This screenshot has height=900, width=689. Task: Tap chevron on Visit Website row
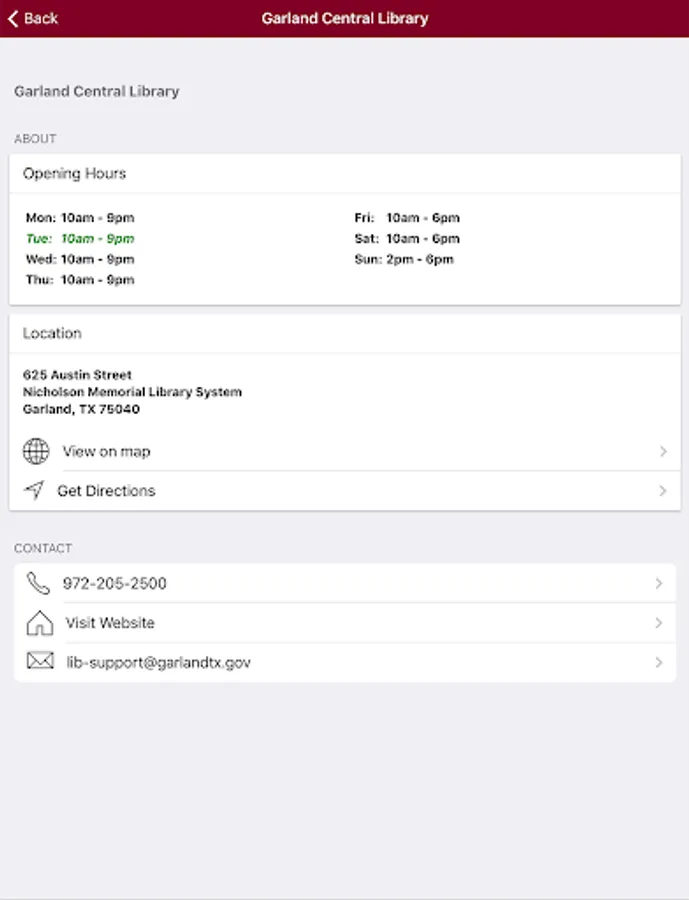click(x=658, y=623)
